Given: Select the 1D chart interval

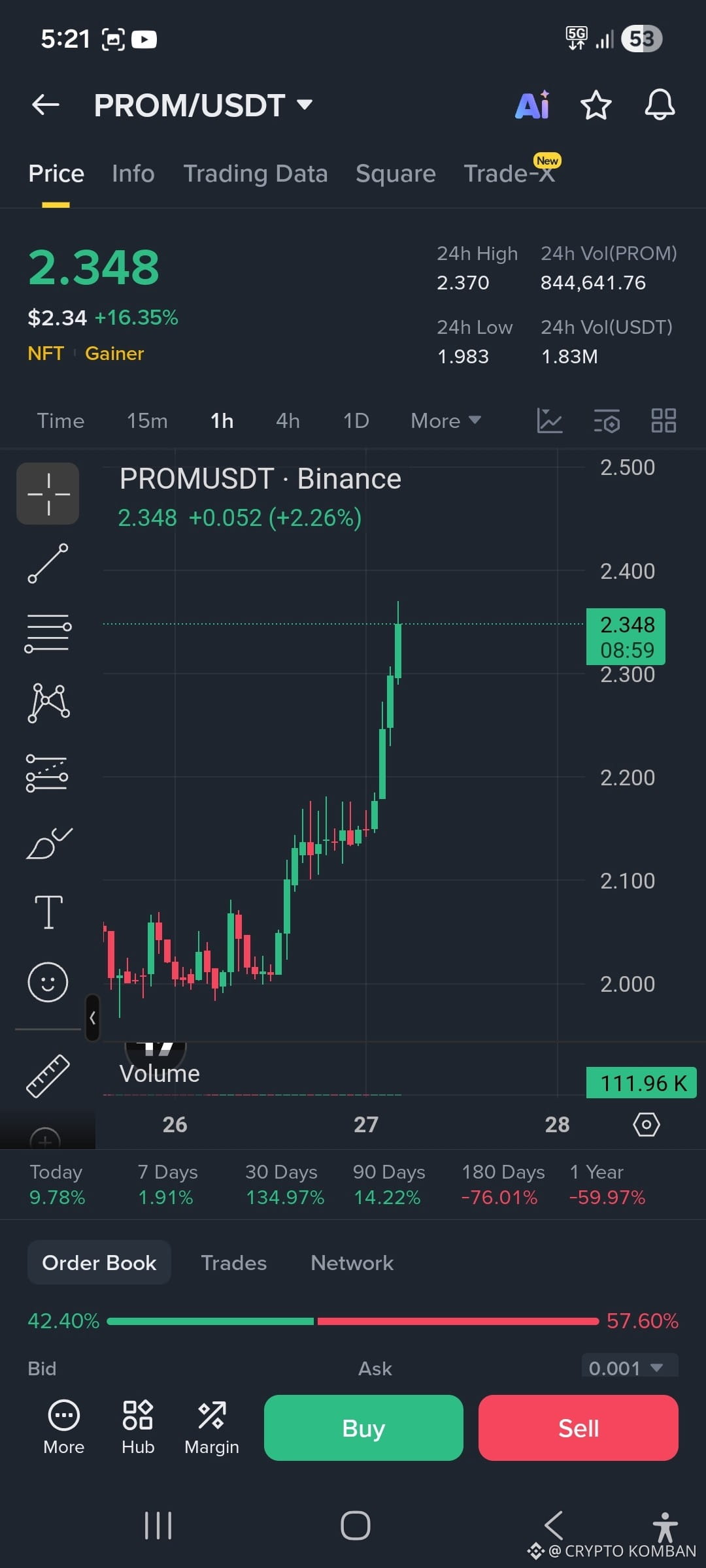Looking at the screenshot, I should pos(356,421).
